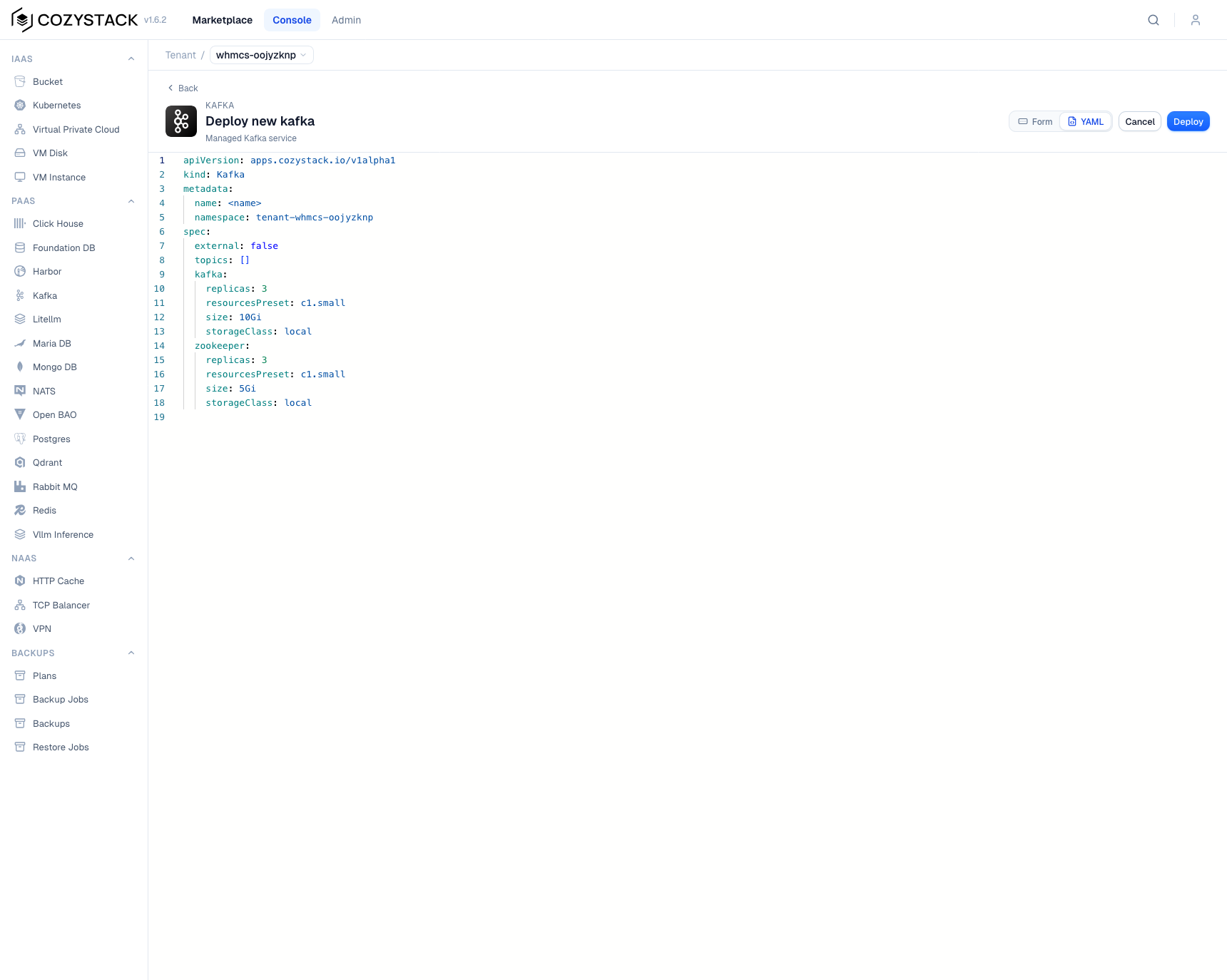This screenshot has width=1227, height=980.
Task: Click the kafka size 10Gi value
Action: [250, 317]
